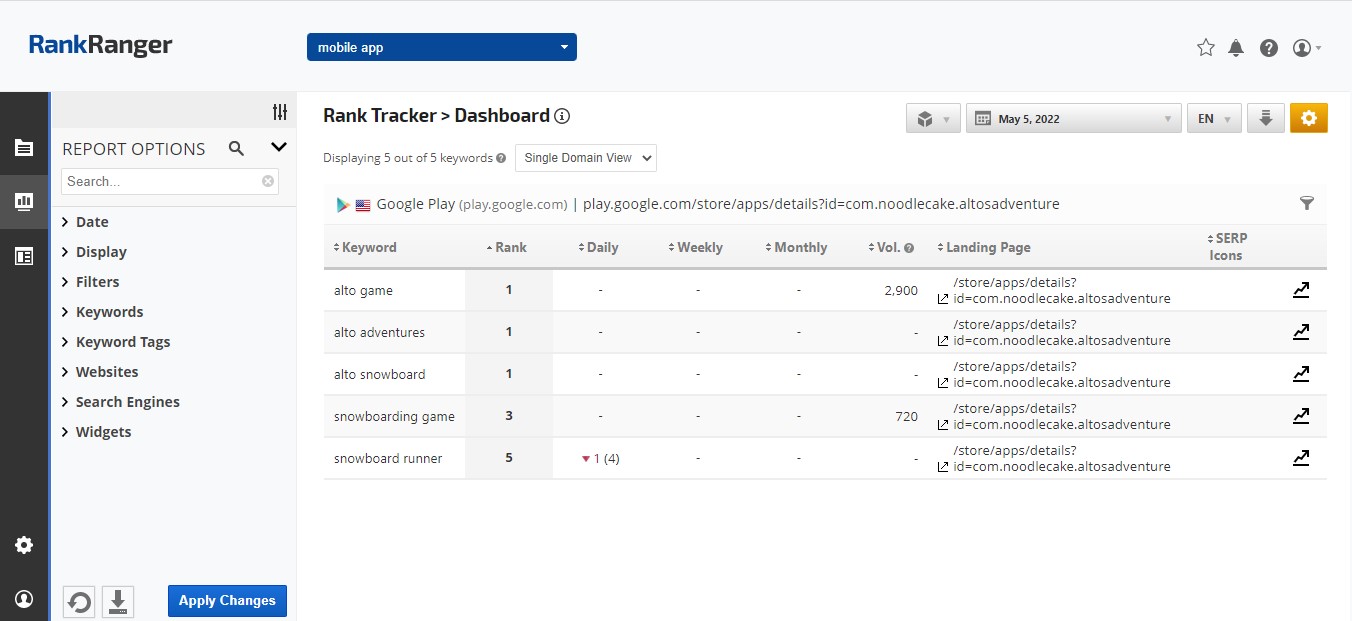This screenshot has height=621, width=1352.
Task: Open the dashboard layout icon in sidebar
Action: click(x=24, y=256)
